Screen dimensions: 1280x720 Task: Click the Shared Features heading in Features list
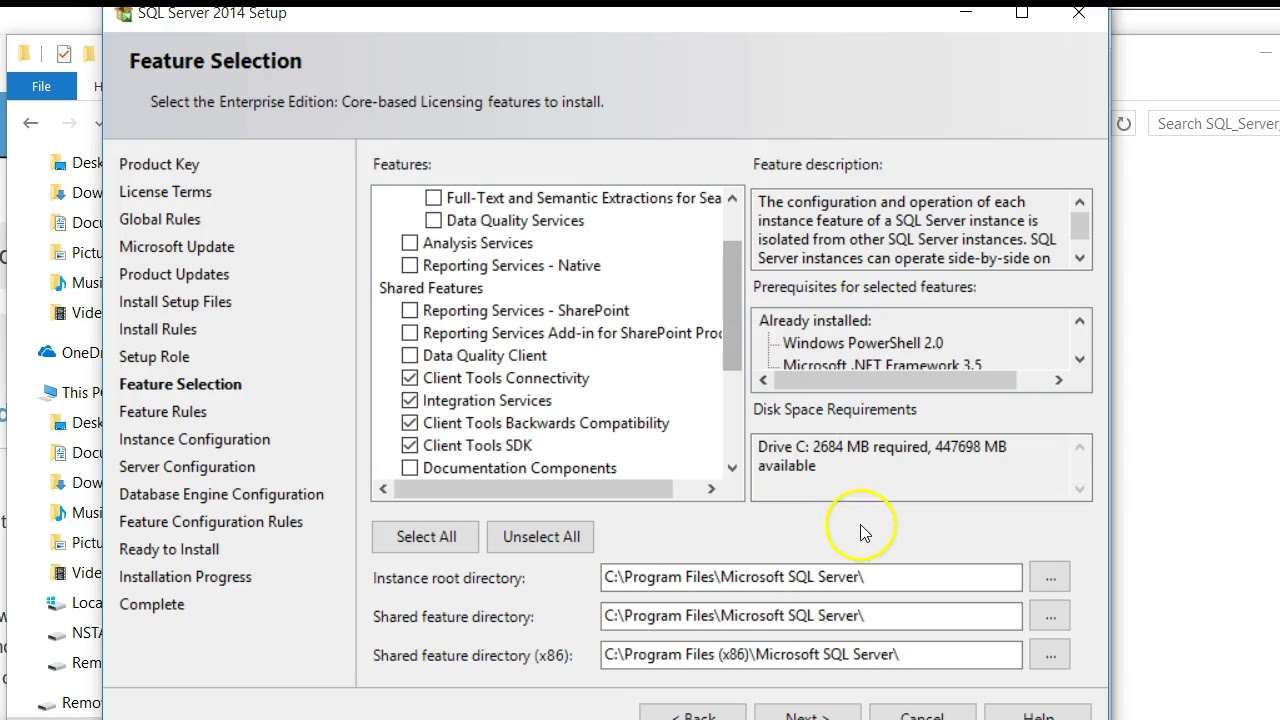(431, 288)
